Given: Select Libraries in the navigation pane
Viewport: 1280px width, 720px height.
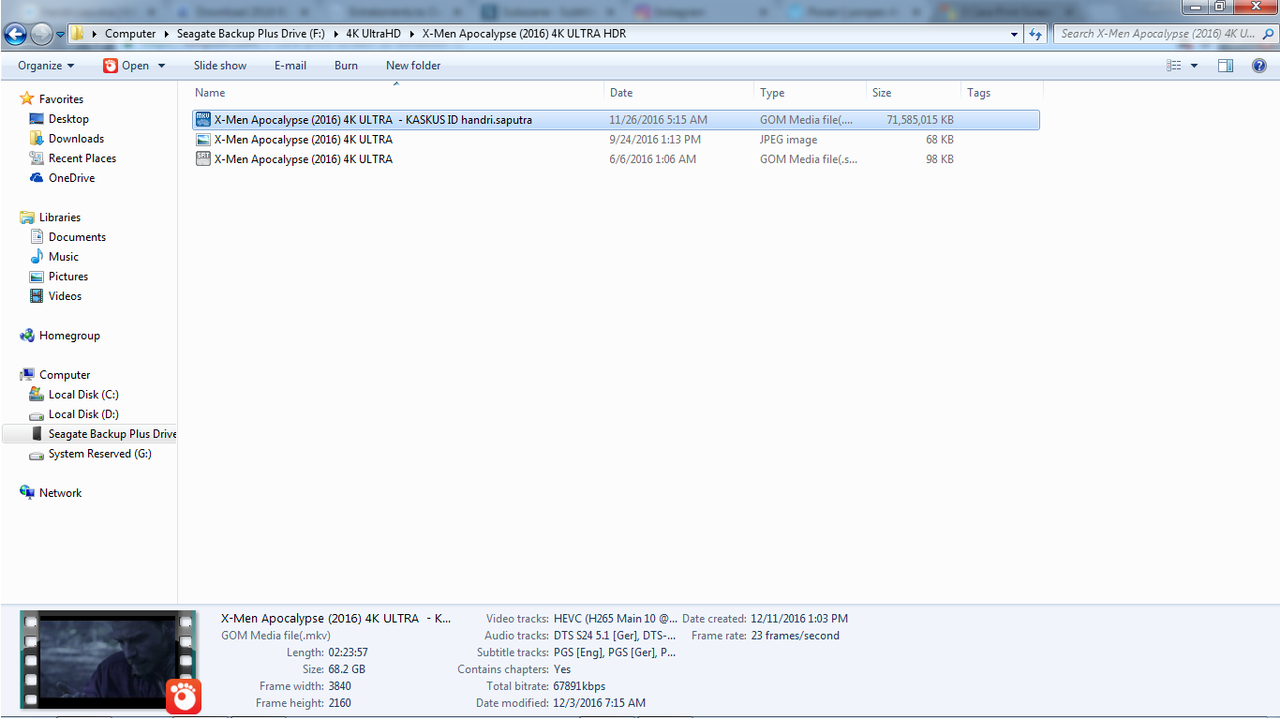Looking at the screenshot, I should (x=59, y=217).
